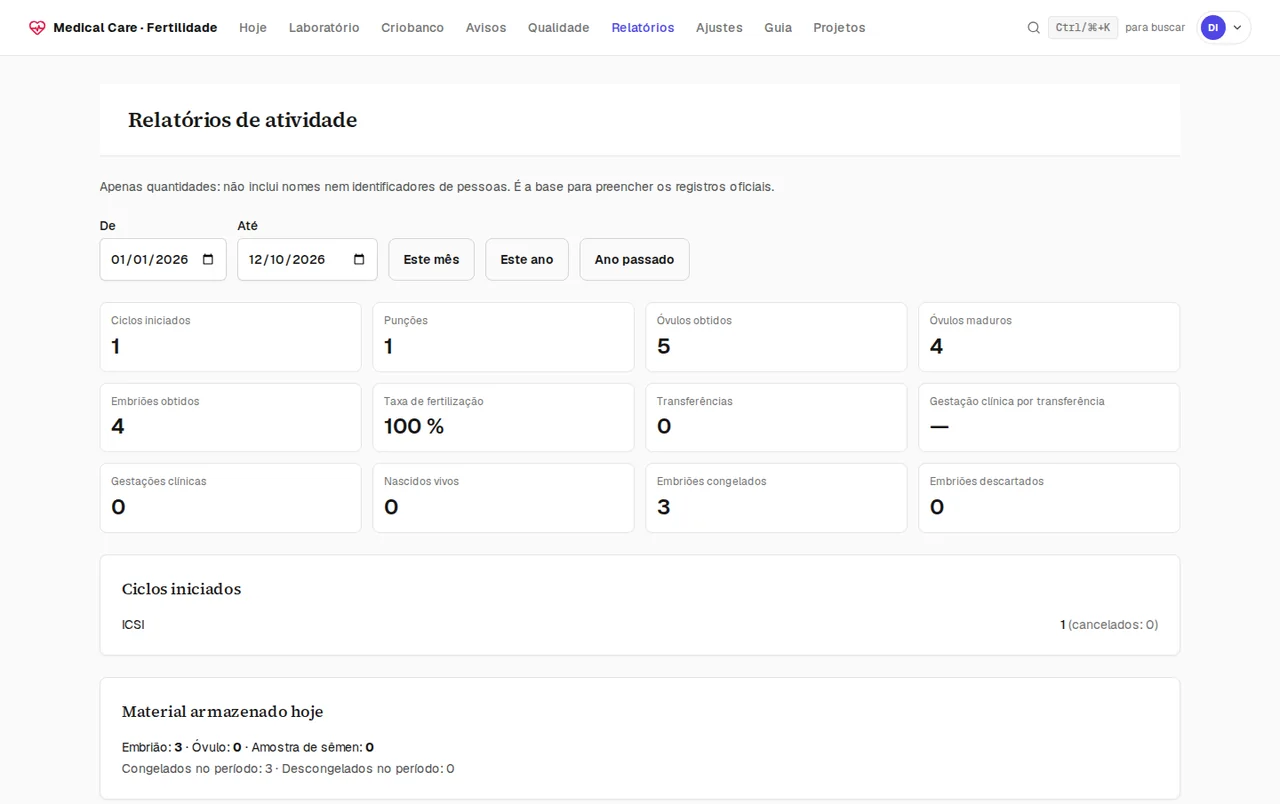Select Ano passado date range
The image size is (1280, 804).
click(x=634, y=260)
